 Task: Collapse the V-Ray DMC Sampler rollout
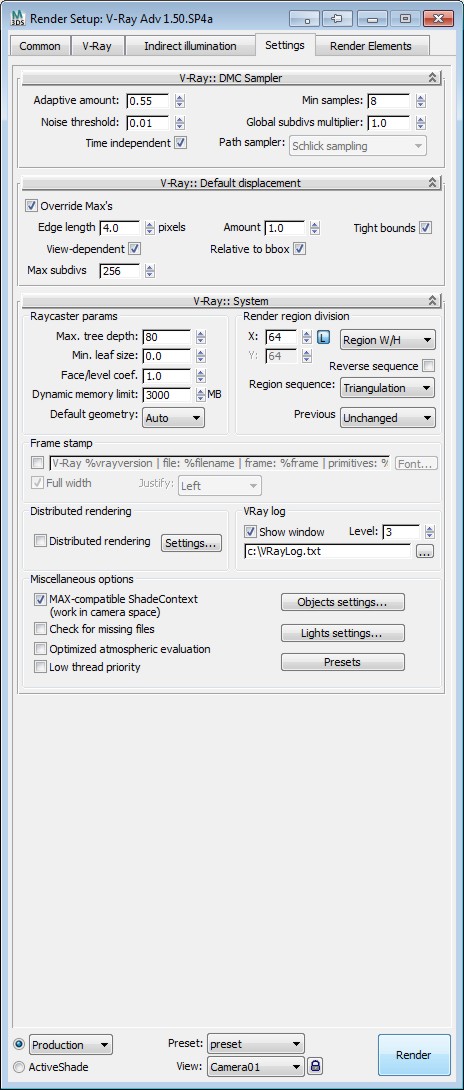click(432, 78)
